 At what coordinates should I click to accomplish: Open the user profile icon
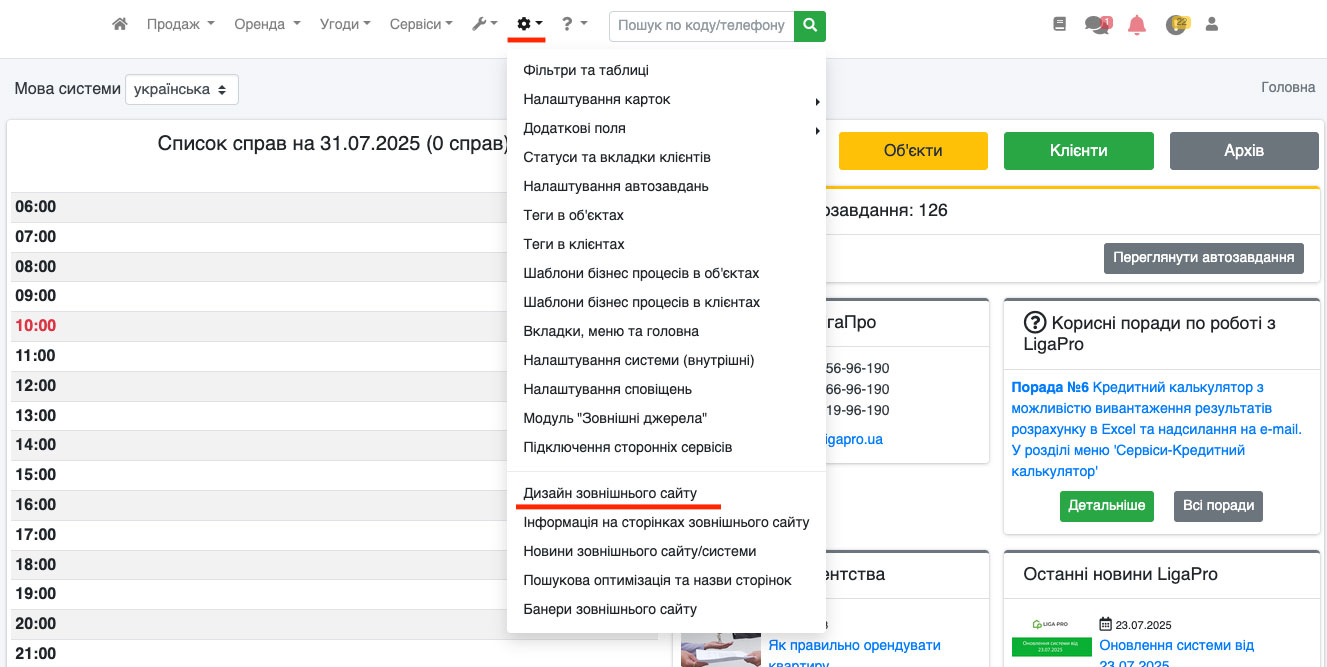point(1212,25)
